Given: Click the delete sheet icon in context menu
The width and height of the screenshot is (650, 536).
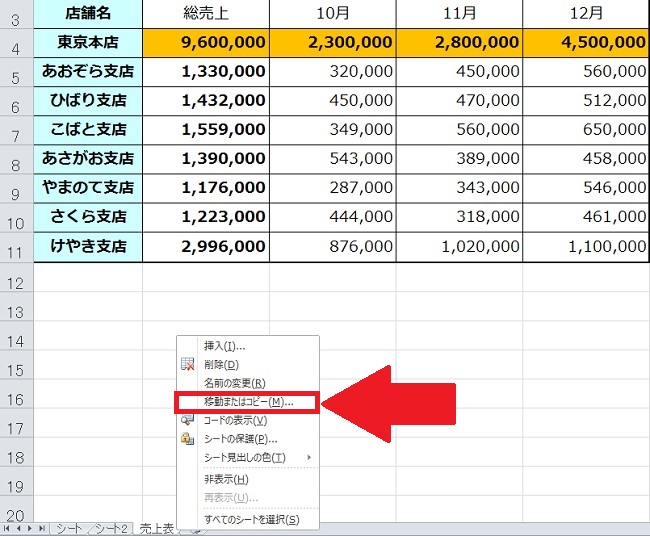Looking at the screenshot, I should 187,365.
